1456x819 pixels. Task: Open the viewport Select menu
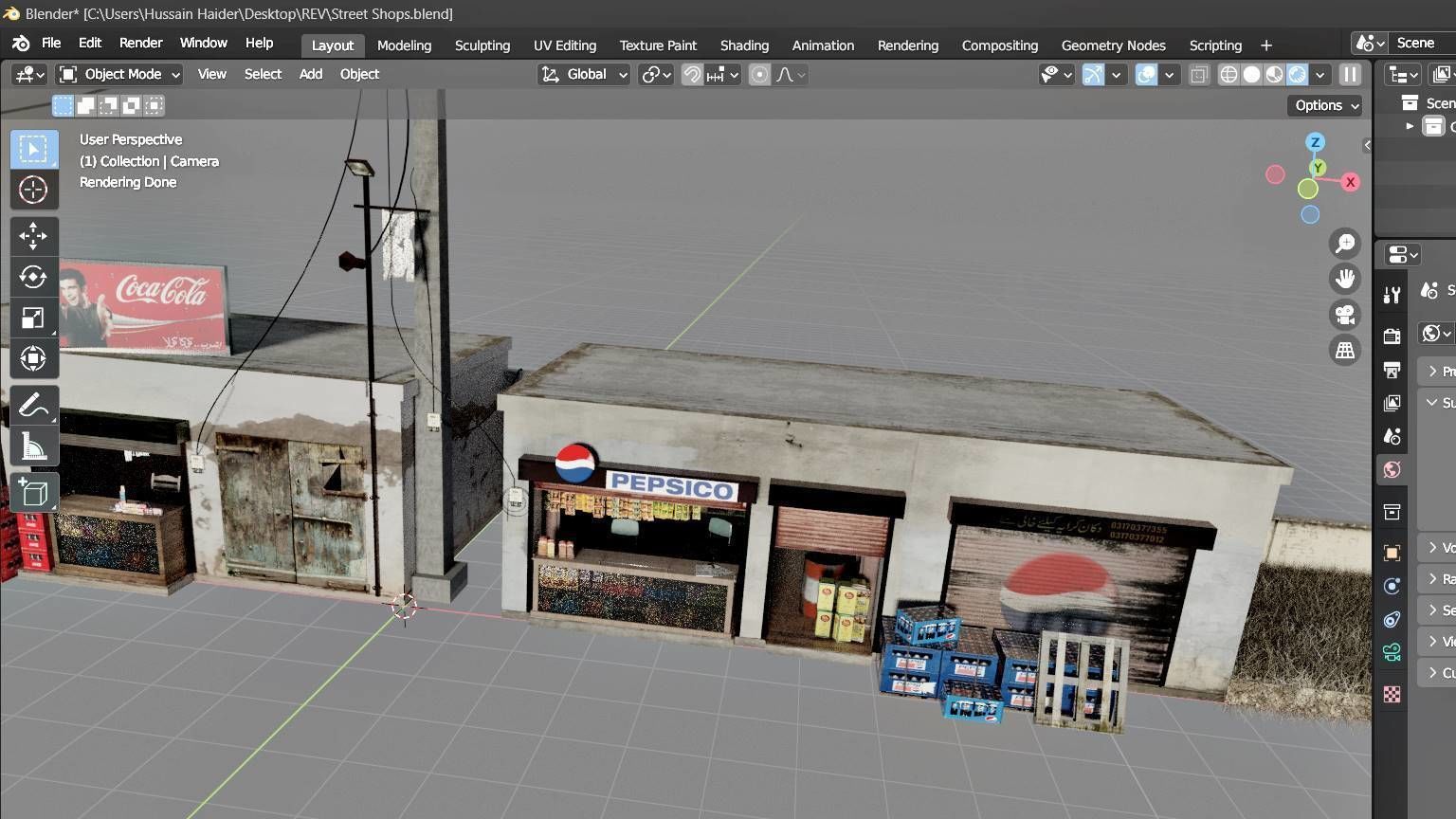[263, 74]
